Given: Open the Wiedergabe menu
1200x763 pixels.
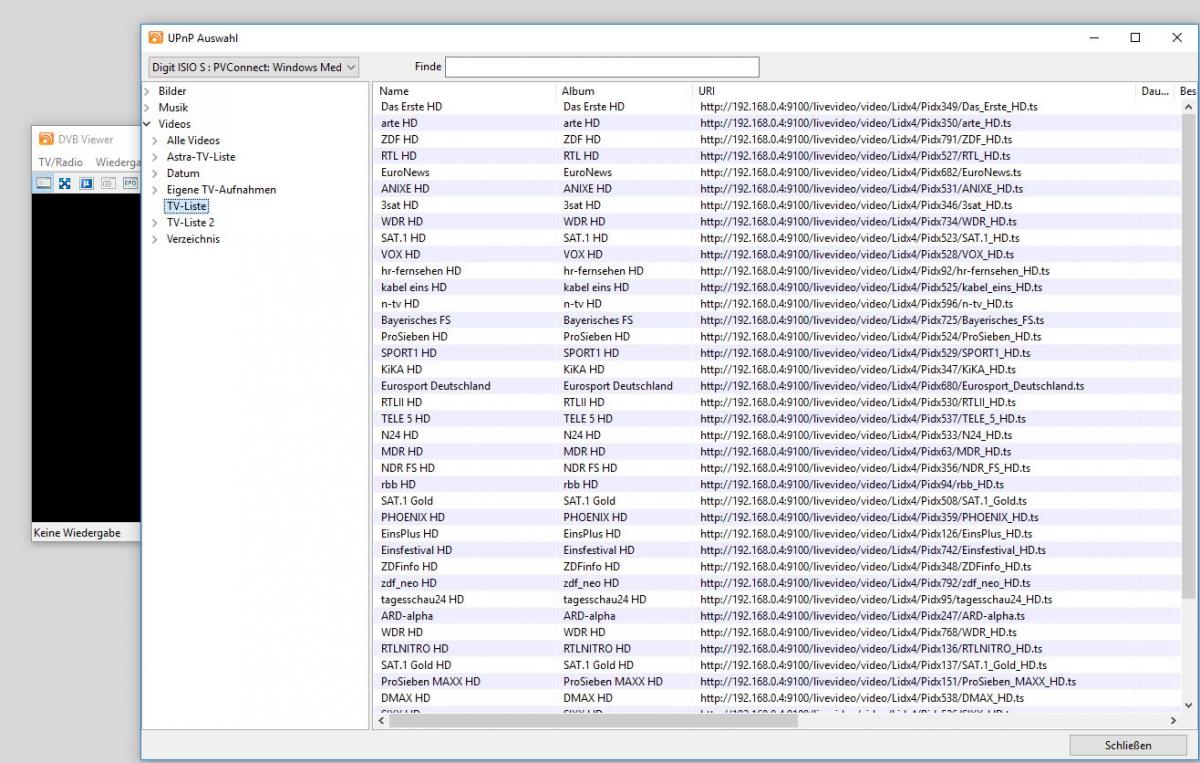Looking at the screenshot, I should [x=118, y=162].
